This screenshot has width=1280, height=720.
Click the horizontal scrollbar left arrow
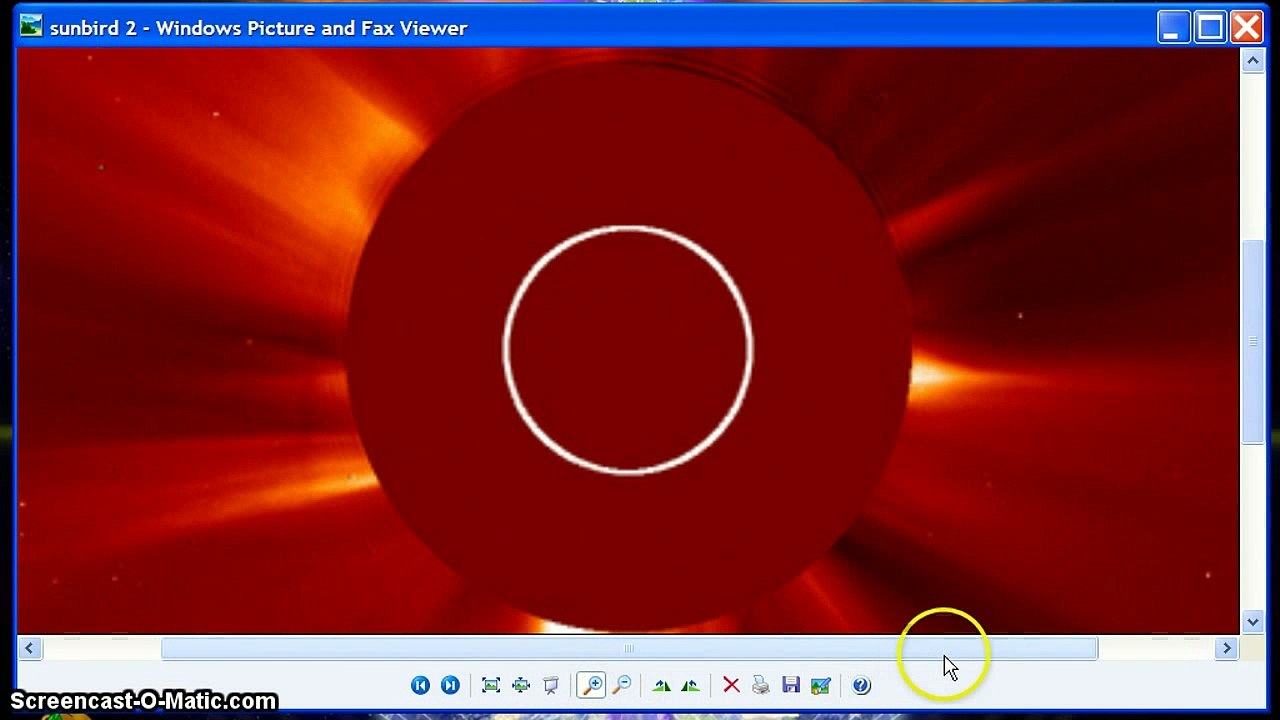pos(29,648)
